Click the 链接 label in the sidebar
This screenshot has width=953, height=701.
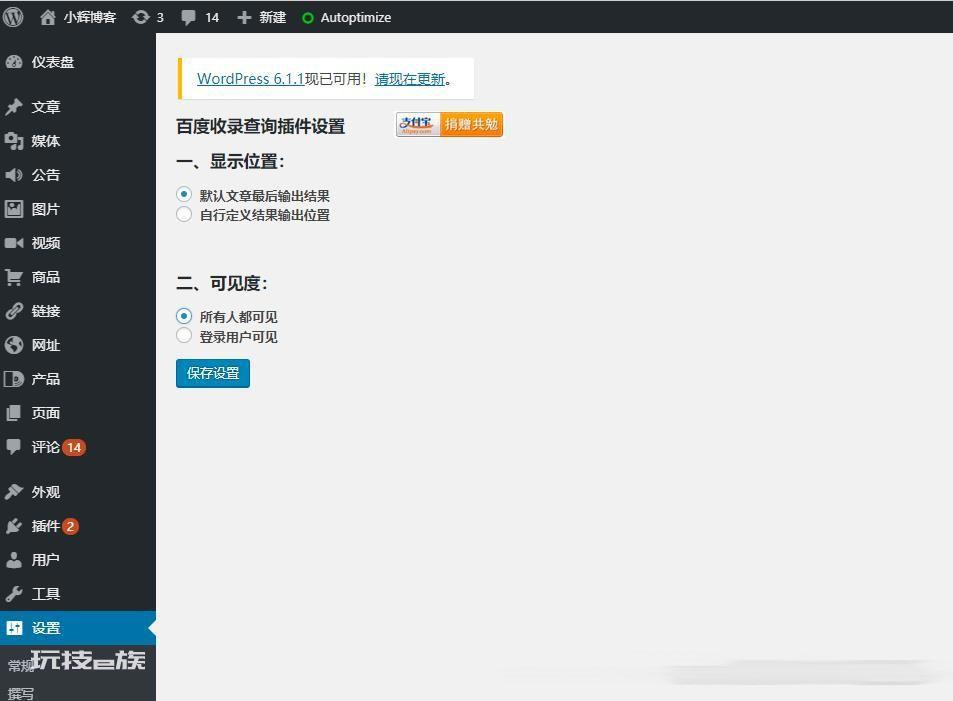46,311
